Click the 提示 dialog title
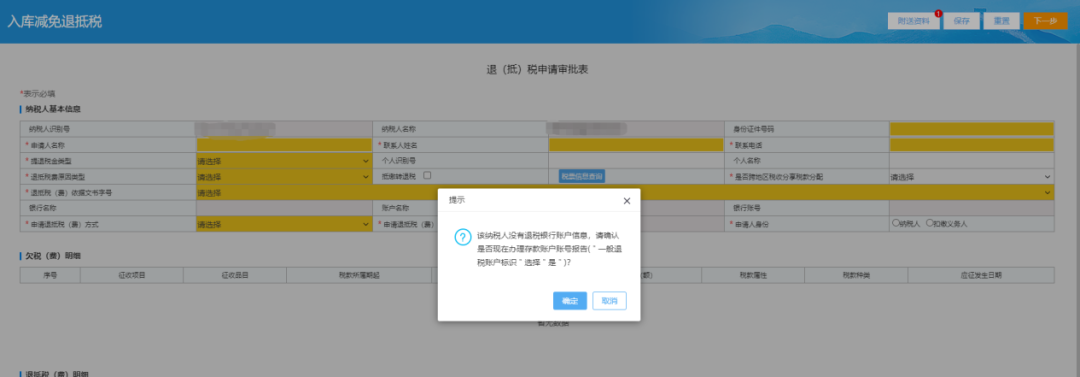This screenshot has width=1080, height=377. point(457,200)
